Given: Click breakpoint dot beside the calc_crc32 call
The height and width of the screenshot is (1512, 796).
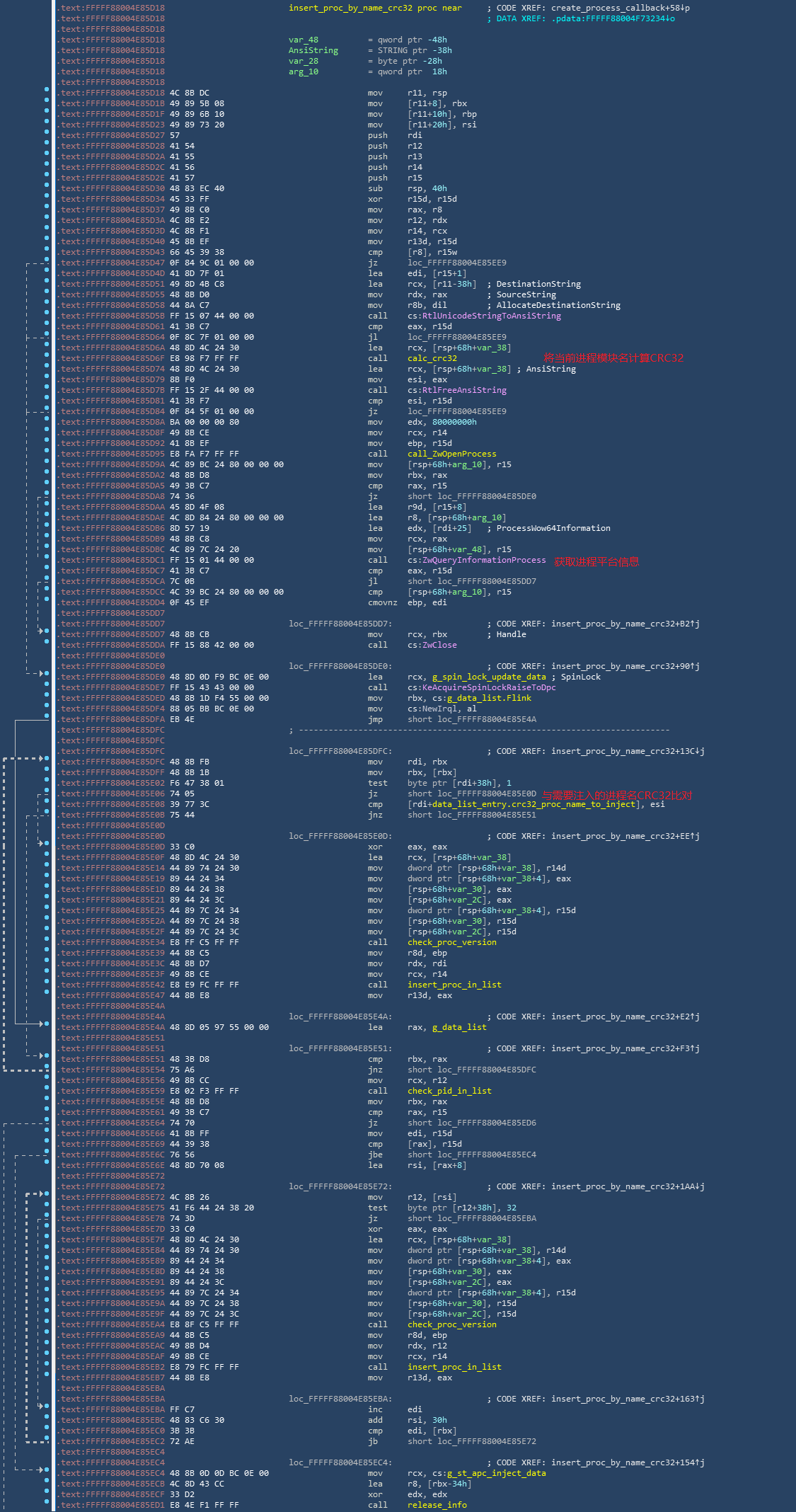Looking at the screenshot, I should coord(47,358).
